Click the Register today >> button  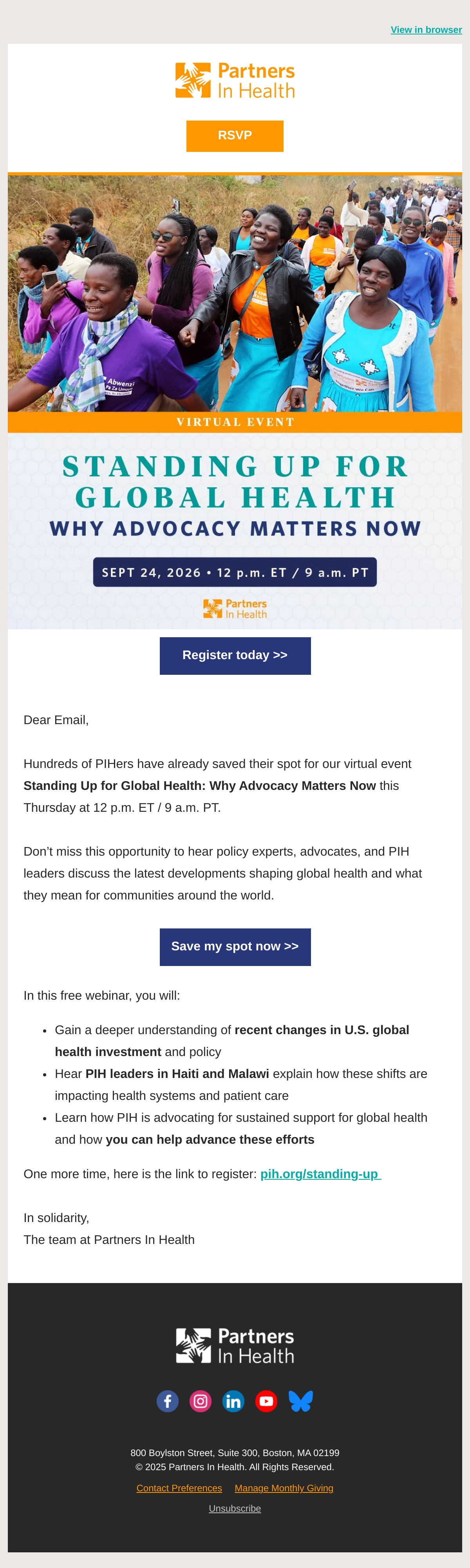235,656
